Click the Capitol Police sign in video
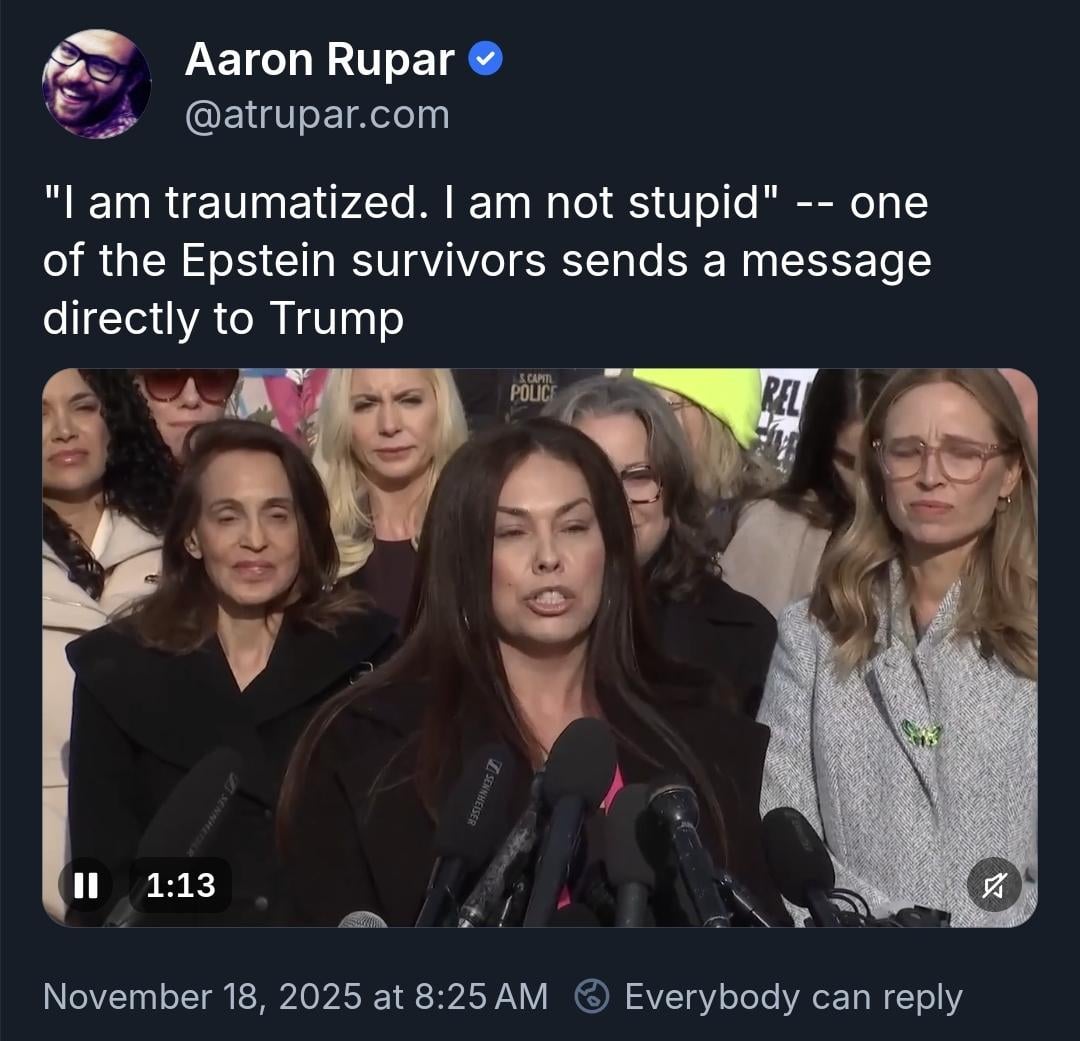1080x1041 pixels. 532,388
